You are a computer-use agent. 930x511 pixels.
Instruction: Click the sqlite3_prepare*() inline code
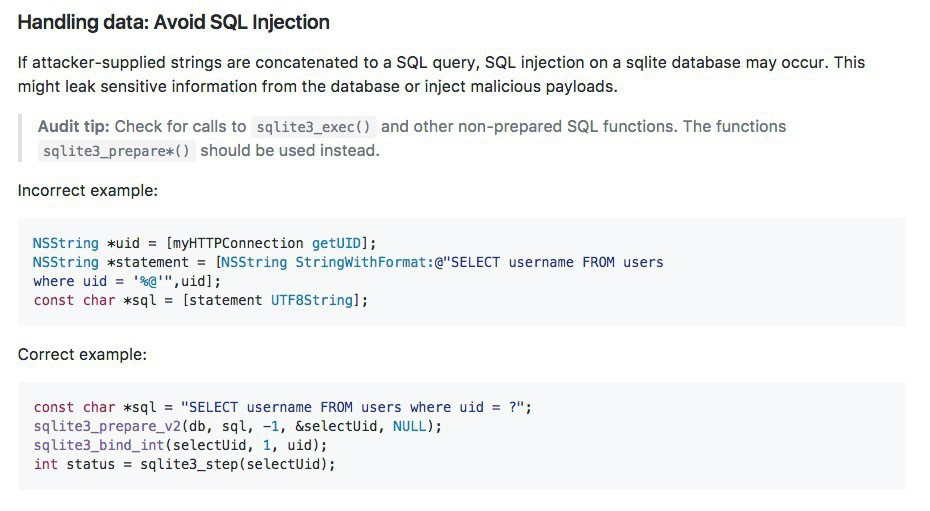pyautogui.click(x=116, y=152)
